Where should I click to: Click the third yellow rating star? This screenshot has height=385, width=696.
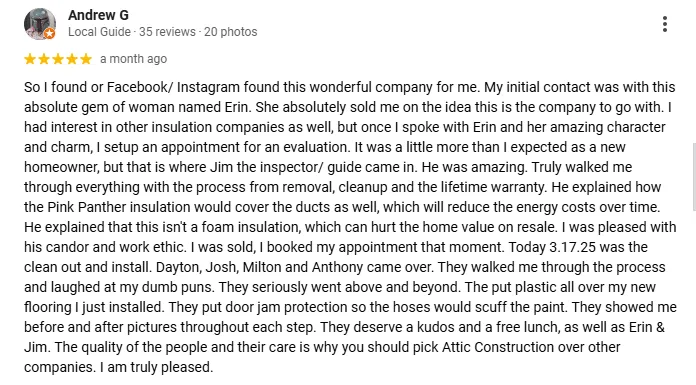click(58, 59)
